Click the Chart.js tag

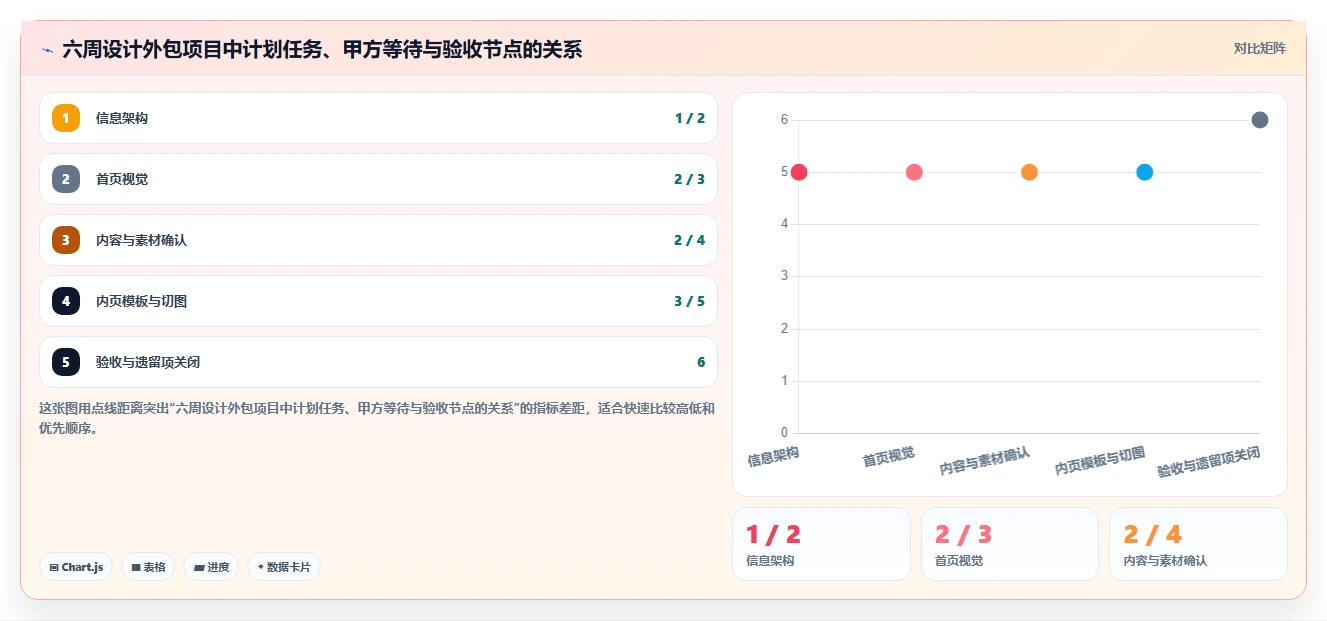click(x=76, y=567)
